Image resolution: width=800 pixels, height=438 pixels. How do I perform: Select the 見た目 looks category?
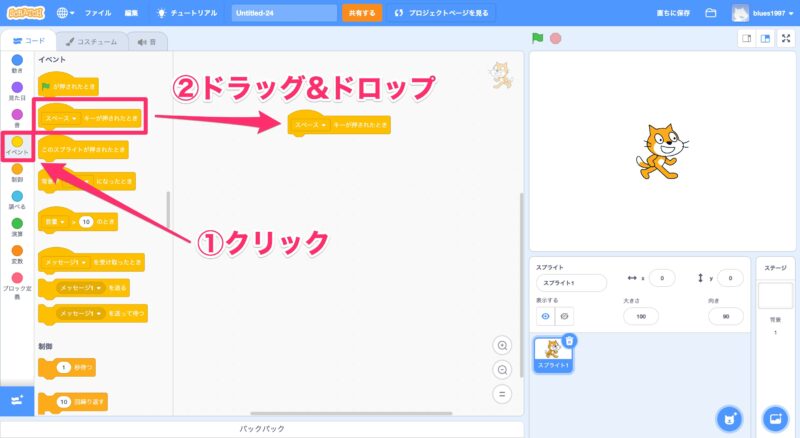17,91
